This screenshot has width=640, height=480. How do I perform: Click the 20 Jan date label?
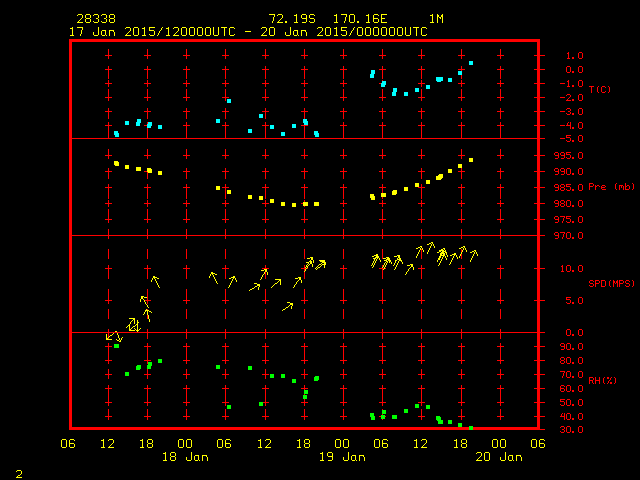pos(498,456)
